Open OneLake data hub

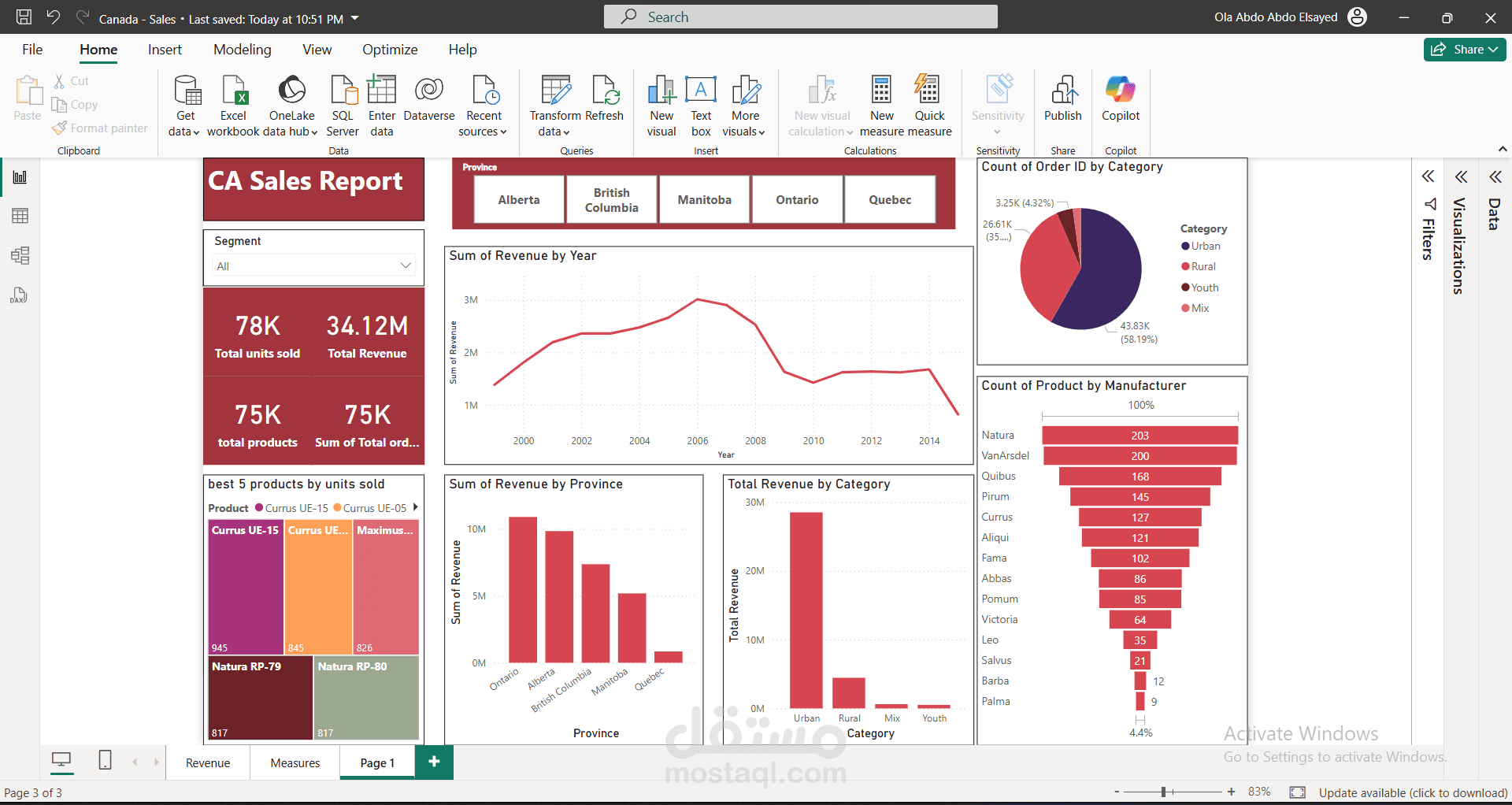point(291,106)
